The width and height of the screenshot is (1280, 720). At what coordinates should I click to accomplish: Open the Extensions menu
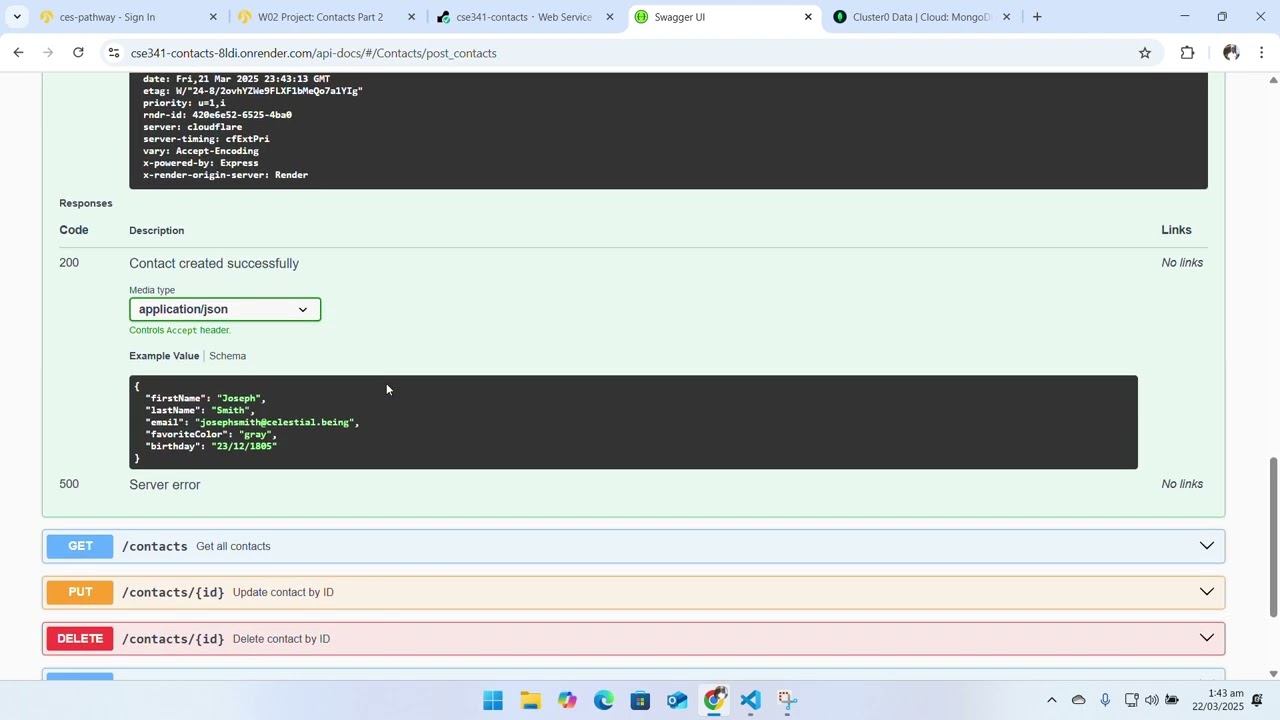[x=1188, y=53]
